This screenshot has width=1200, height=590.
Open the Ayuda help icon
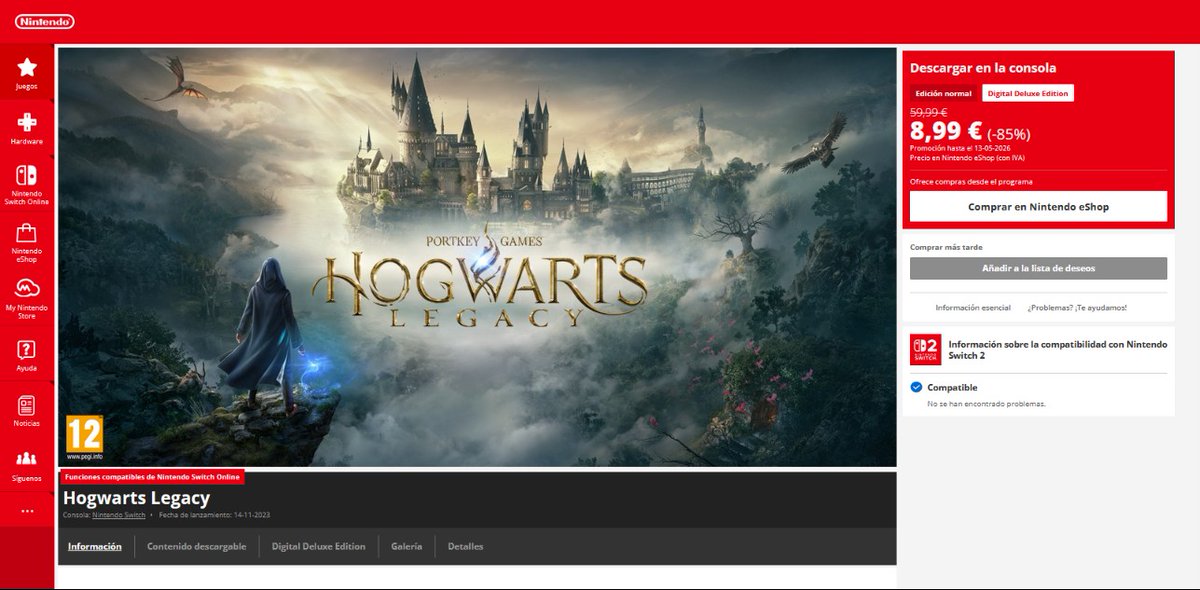[x=27, y=350]
